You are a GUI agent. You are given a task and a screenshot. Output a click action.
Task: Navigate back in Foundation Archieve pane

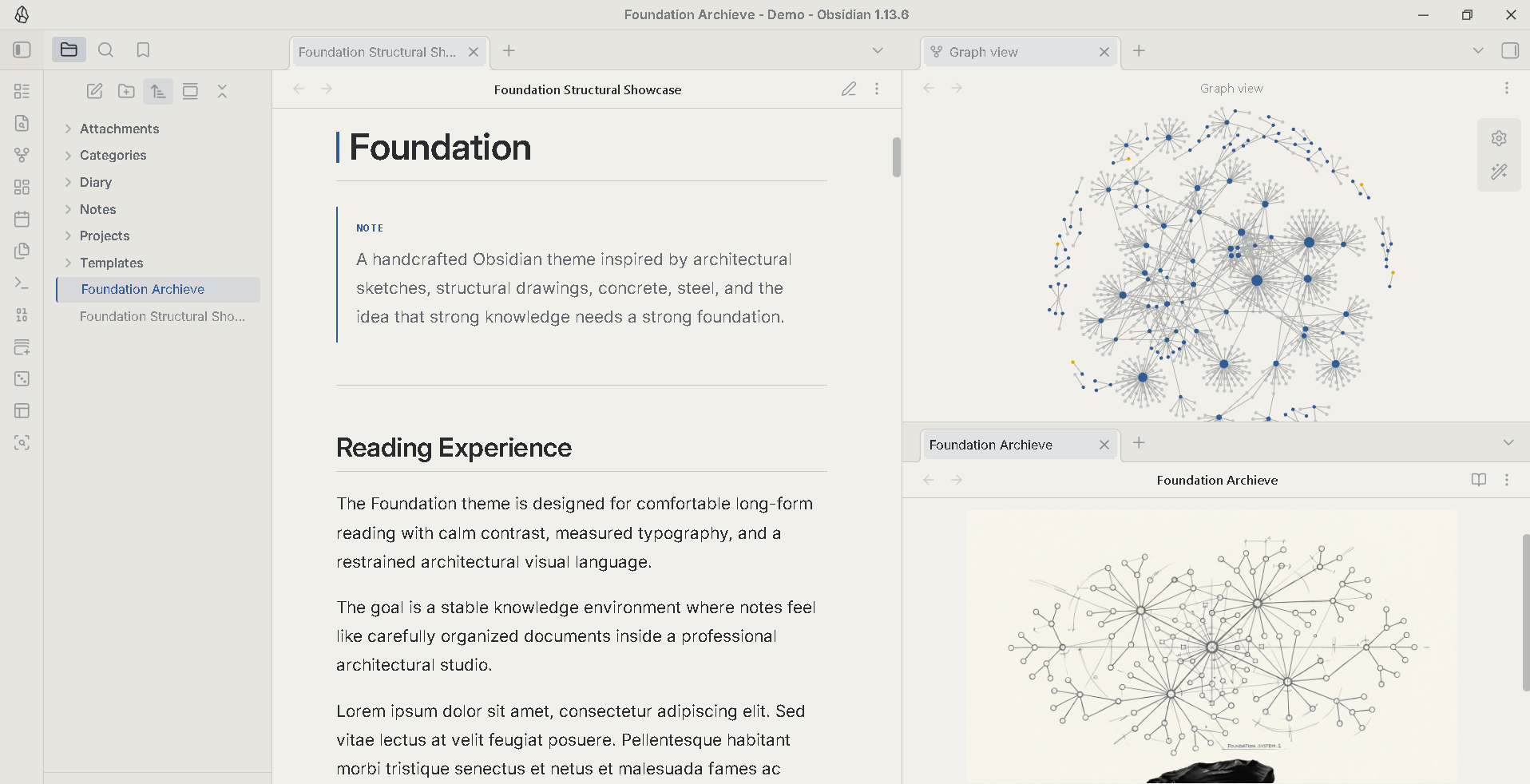tap(929, 480)
